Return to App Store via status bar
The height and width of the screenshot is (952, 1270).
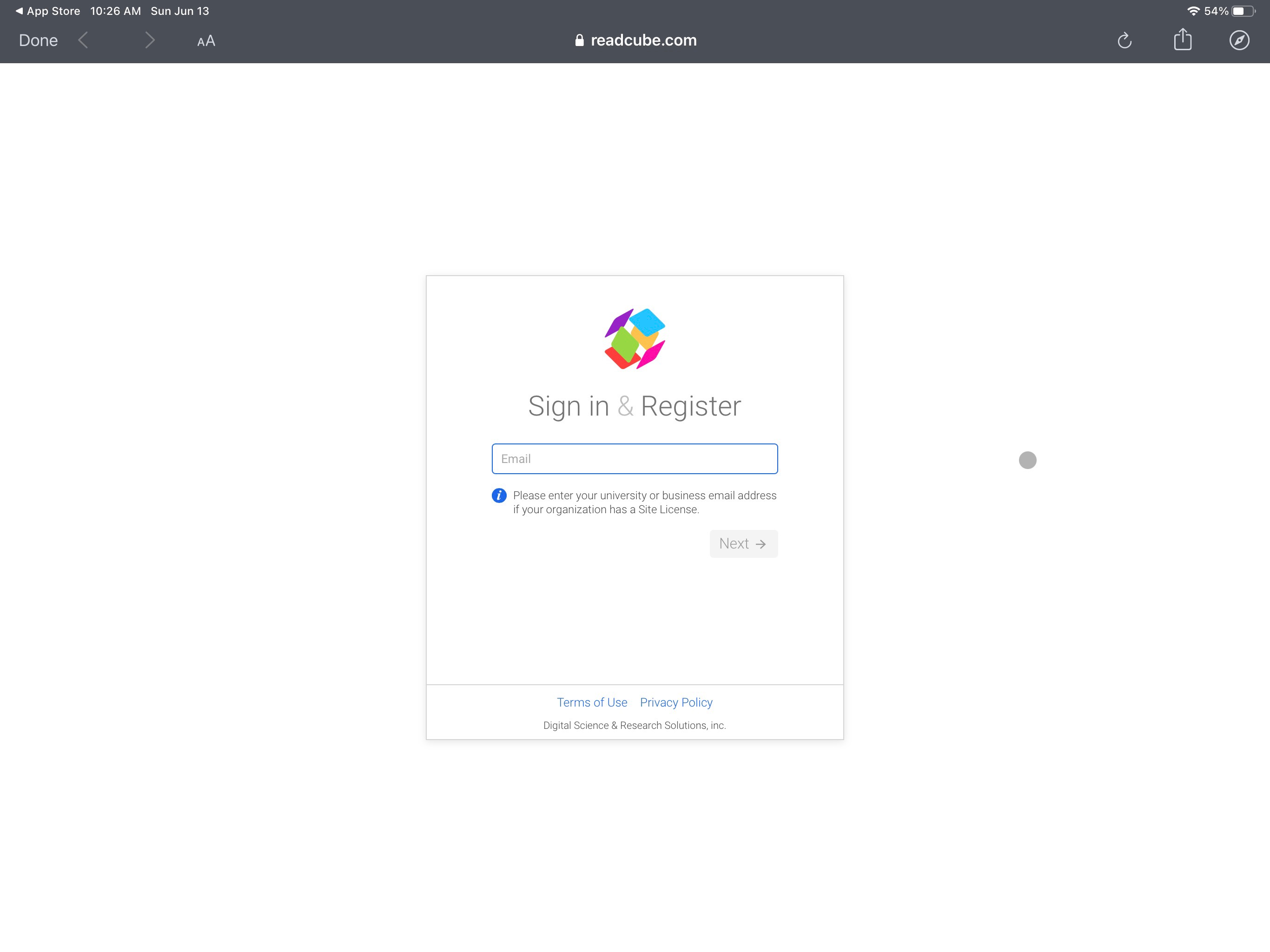click(x=48, y=11)
